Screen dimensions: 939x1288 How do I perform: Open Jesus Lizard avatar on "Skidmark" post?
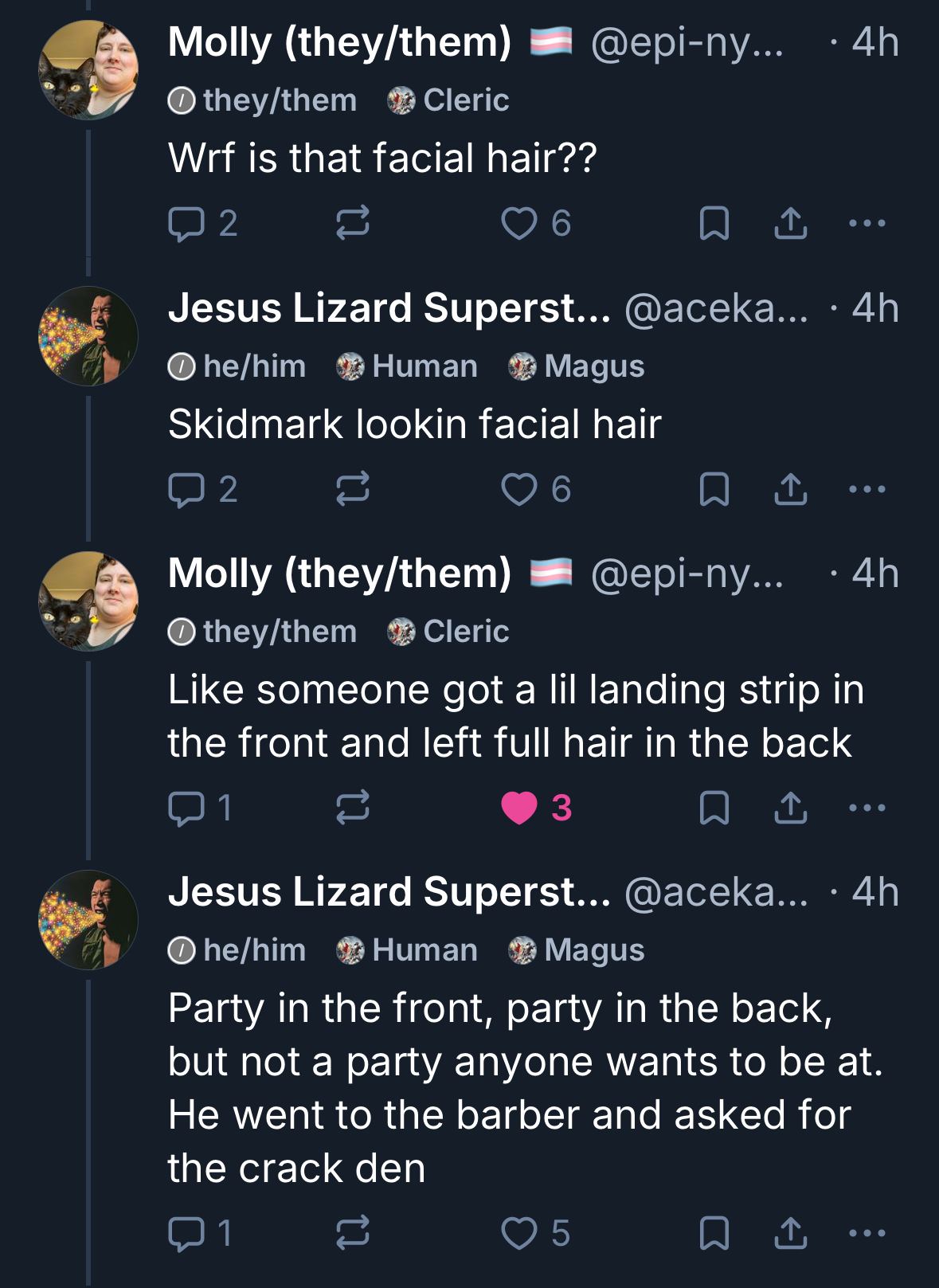tap(88, 336)
